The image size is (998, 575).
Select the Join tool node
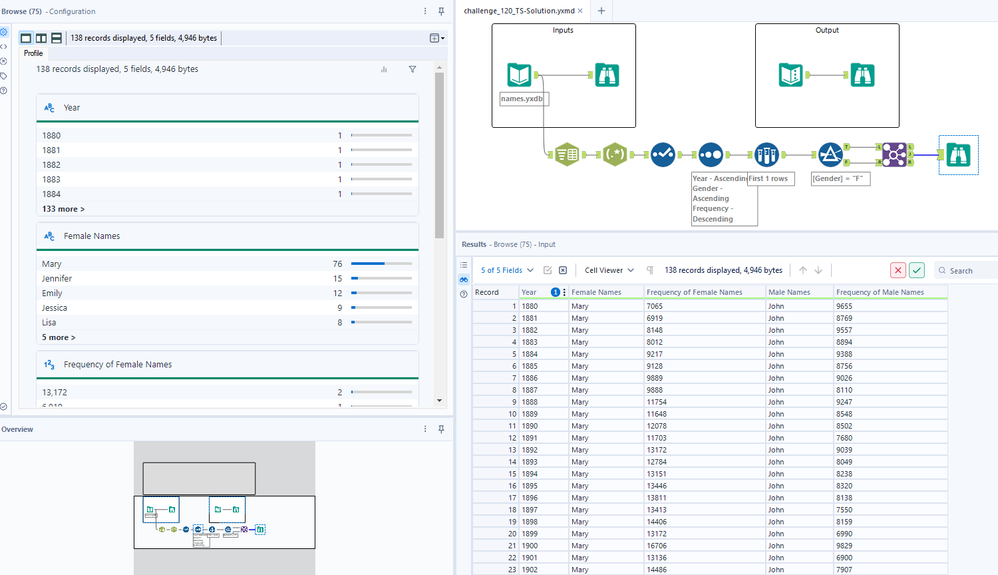[x=892, y=155]
